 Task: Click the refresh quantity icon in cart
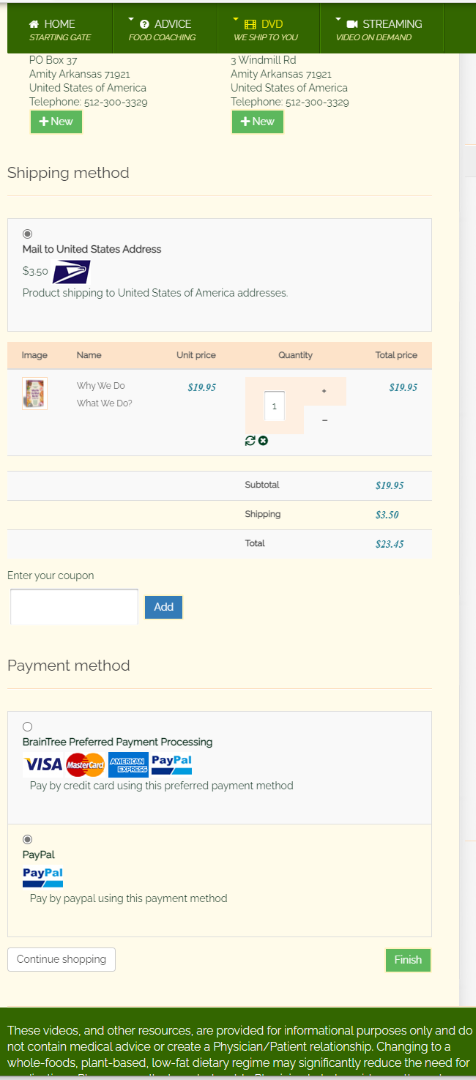250,441
